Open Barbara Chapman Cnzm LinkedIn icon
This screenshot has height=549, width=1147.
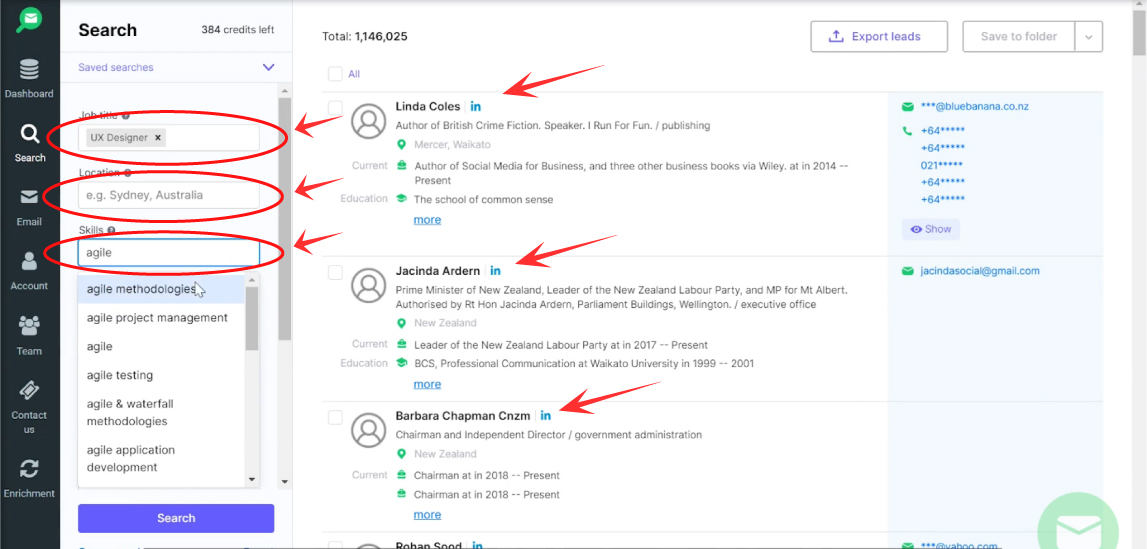pos(545,416)
